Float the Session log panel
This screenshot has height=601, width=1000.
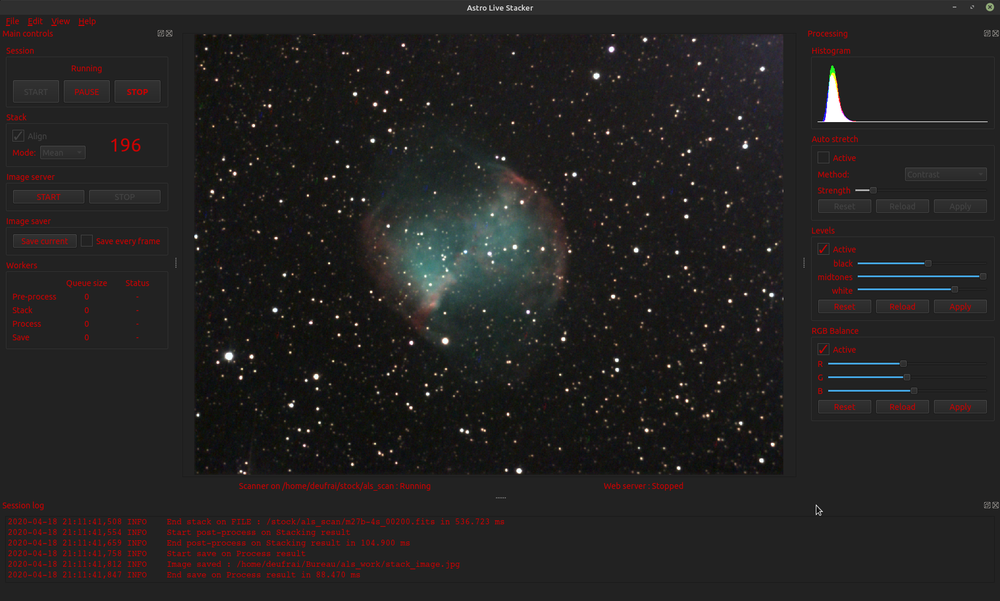point(987,505)
